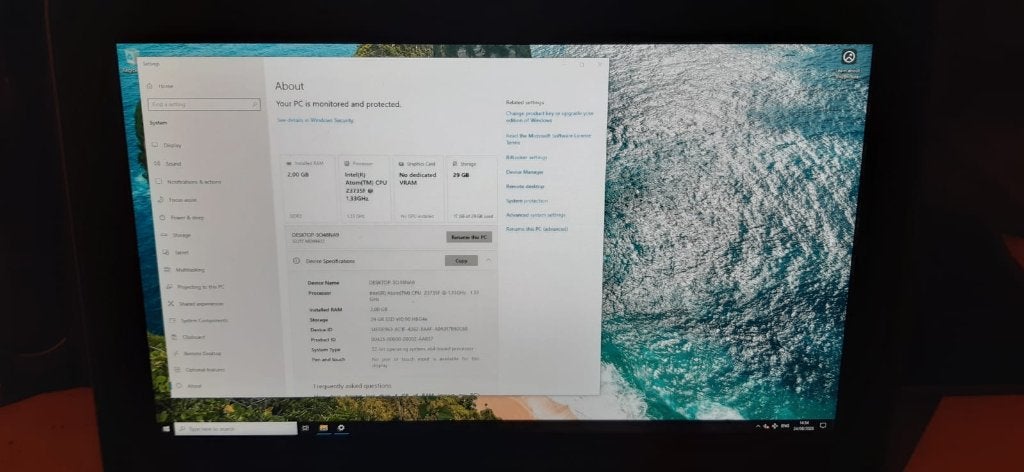Open System Components in sidebar
Image resolution: width=1024 pixels, height=472 pixels.
click(x=199, y=321)
